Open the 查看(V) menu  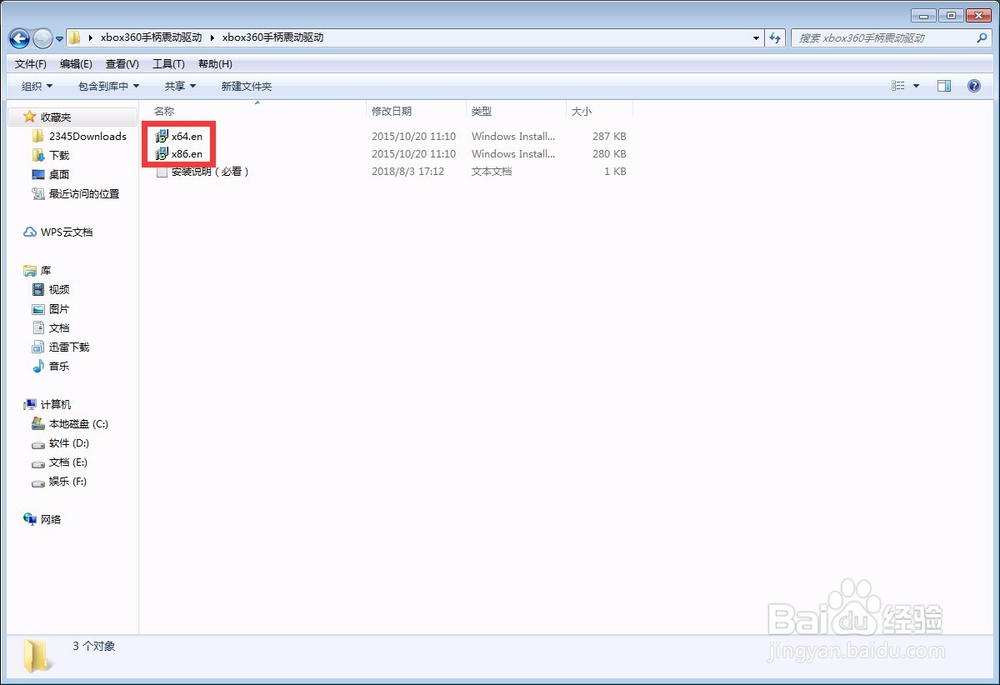[x=122, y=64]
